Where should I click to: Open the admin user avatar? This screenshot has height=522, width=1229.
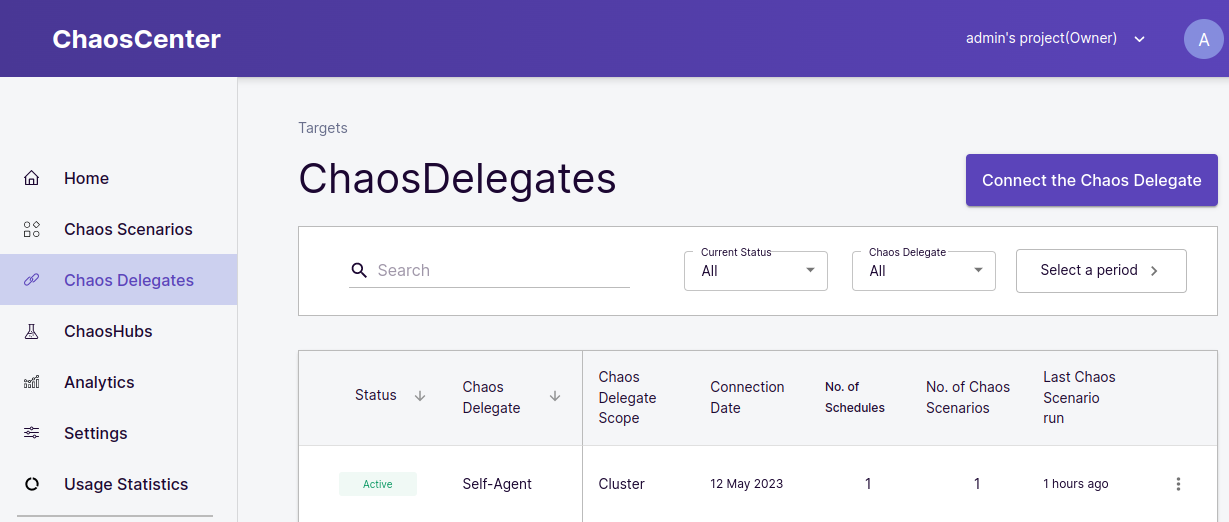pos(1203,39)
